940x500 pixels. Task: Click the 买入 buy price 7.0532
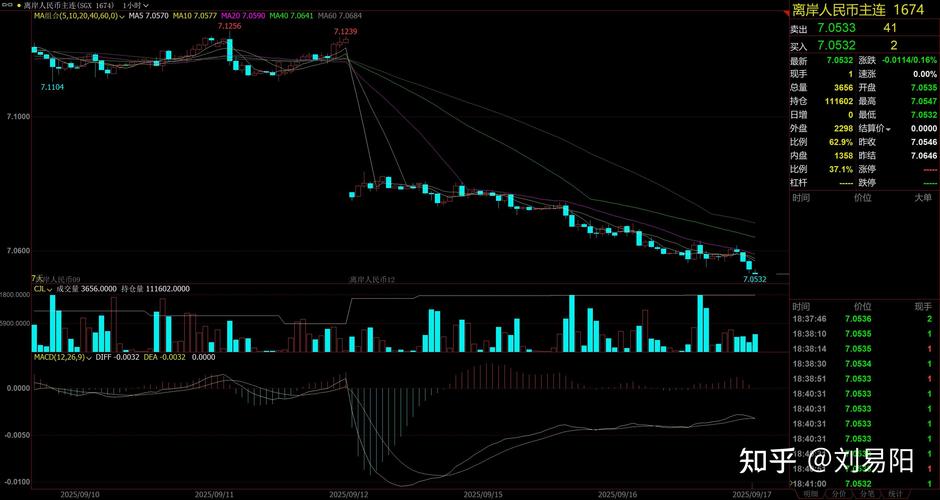coord(835,45)
